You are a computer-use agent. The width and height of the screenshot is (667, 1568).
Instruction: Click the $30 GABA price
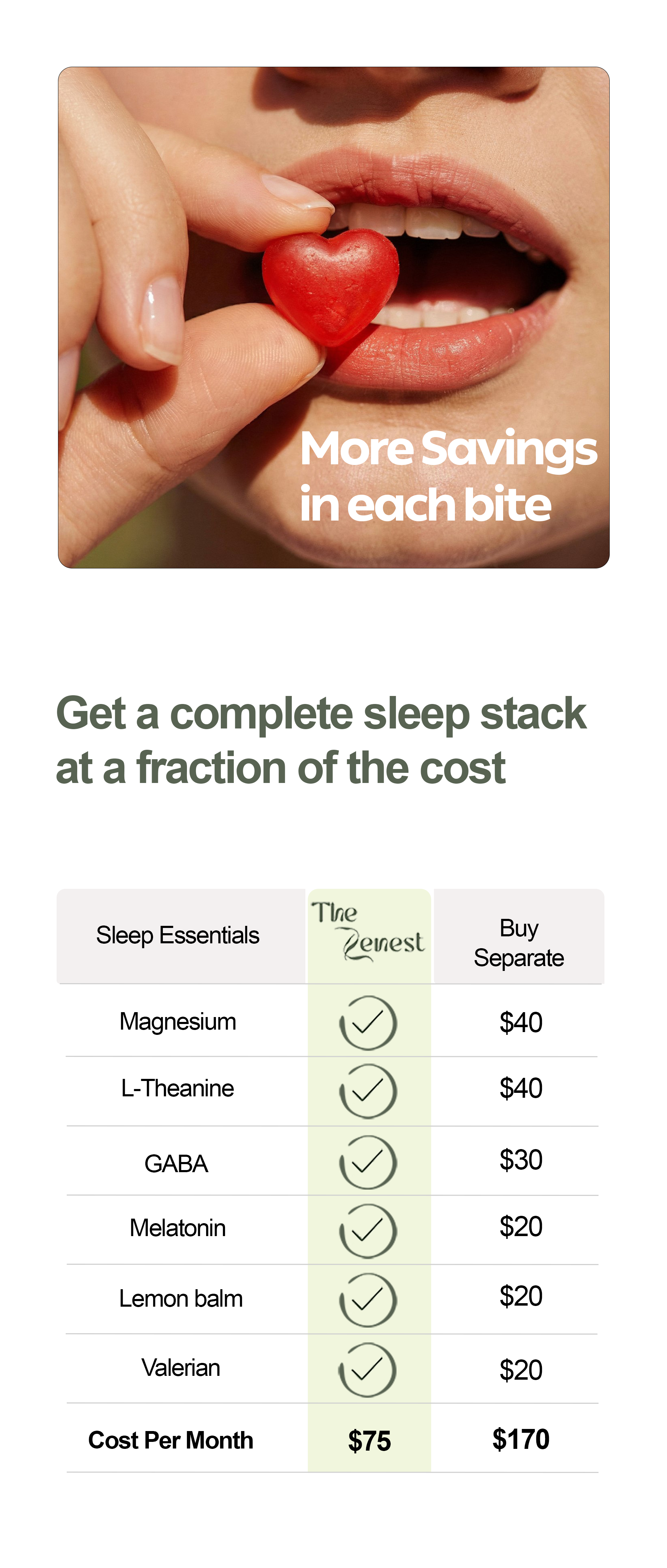pyautogui.click(x=520, y=1160)
